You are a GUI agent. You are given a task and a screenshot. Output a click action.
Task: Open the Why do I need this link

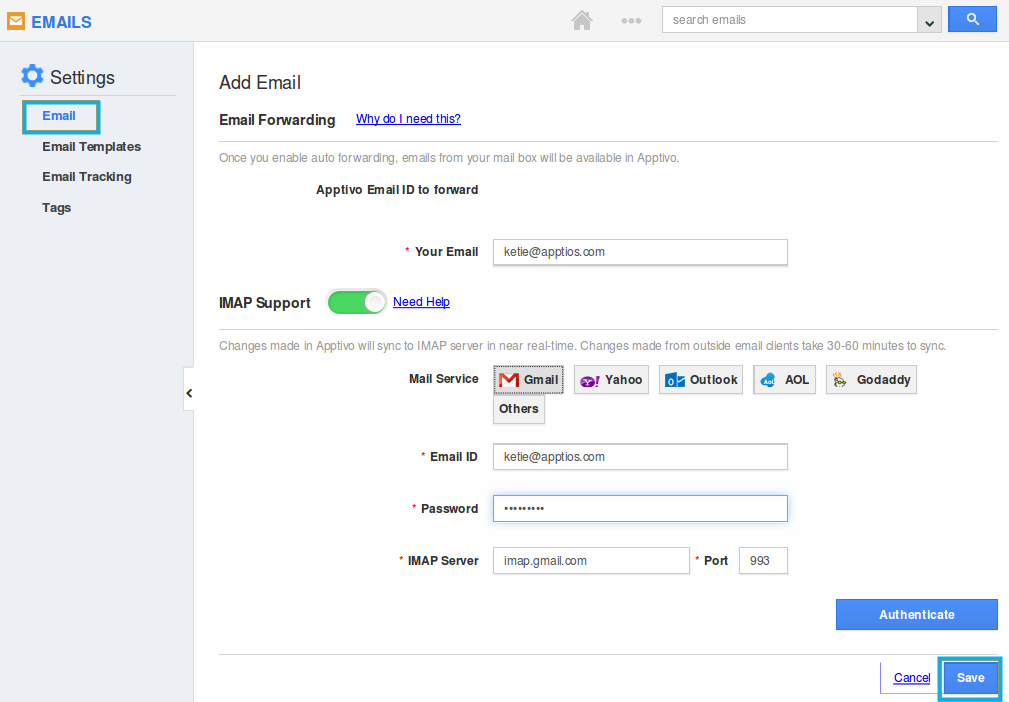pyautogui.click(x=408, y=119)
